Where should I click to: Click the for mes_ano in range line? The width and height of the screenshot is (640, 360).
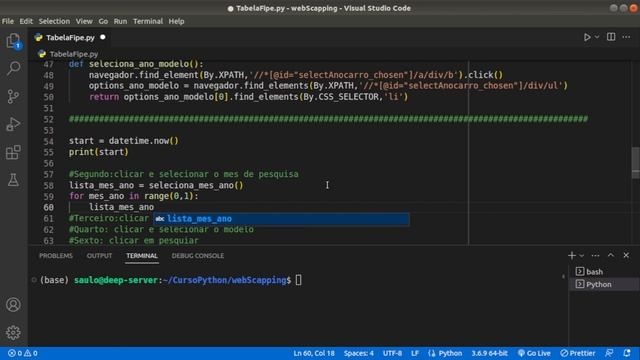(133, 196)
